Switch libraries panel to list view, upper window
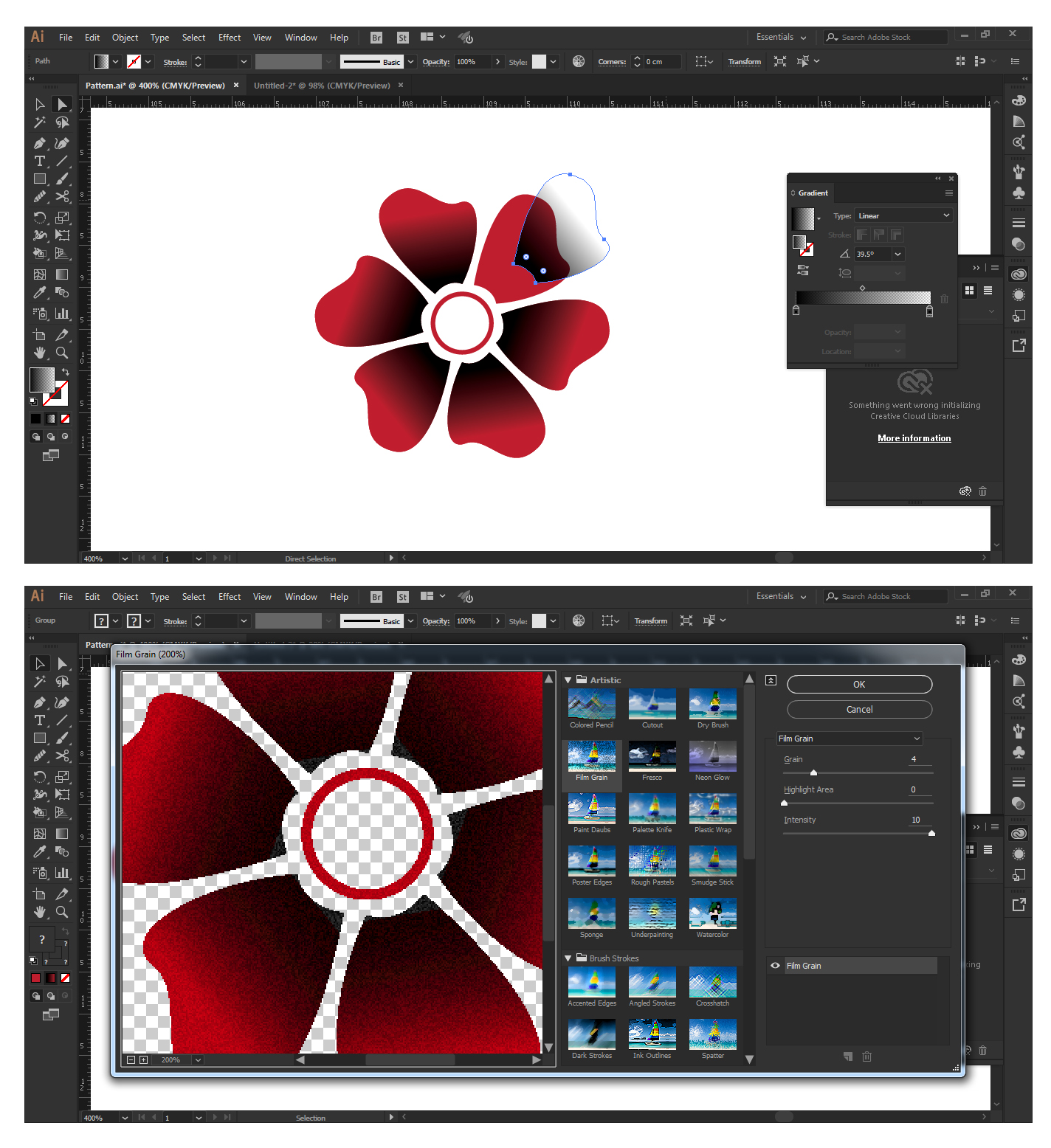This screenshot has width=1051, height=1148. [x=988, y=291]
